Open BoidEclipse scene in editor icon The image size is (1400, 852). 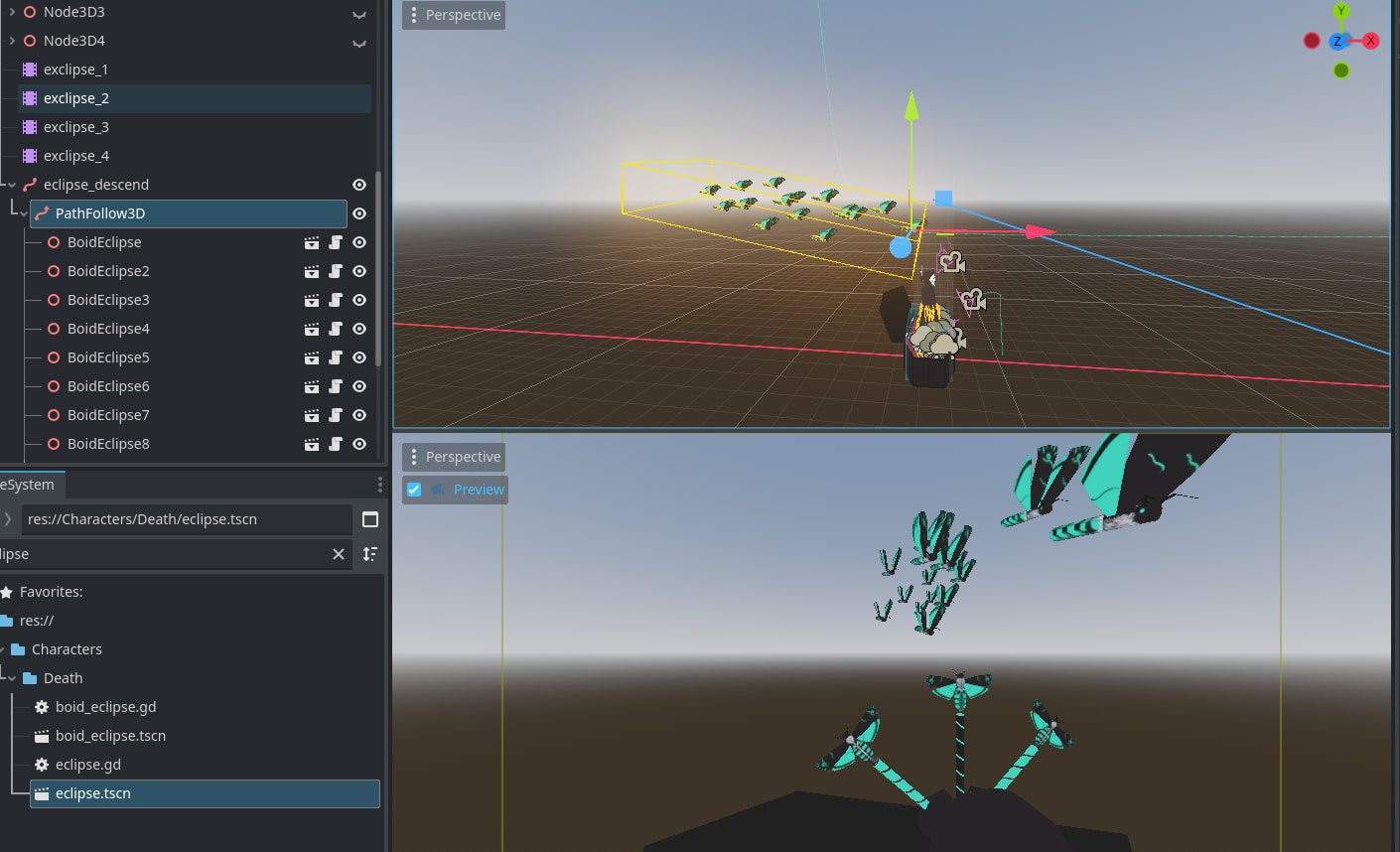(x=312, y=242)
